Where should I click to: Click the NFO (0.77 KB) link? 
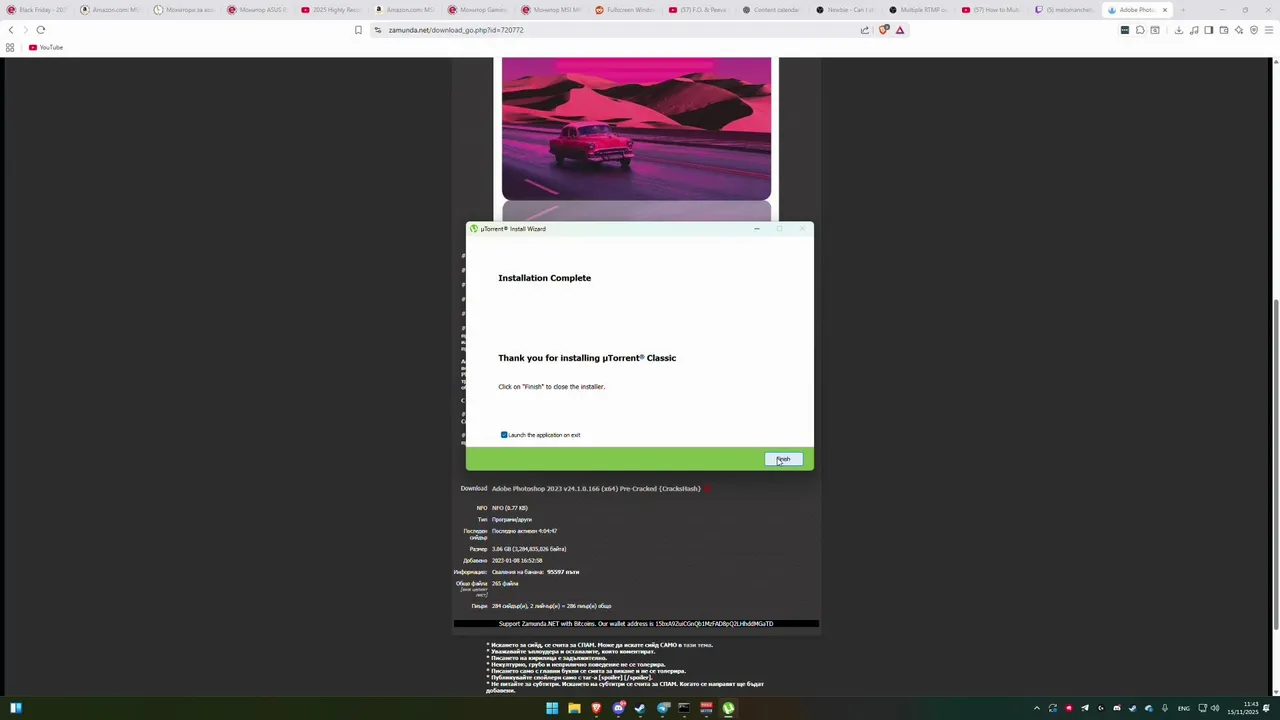pyautogui.click(x=509, y=508)
